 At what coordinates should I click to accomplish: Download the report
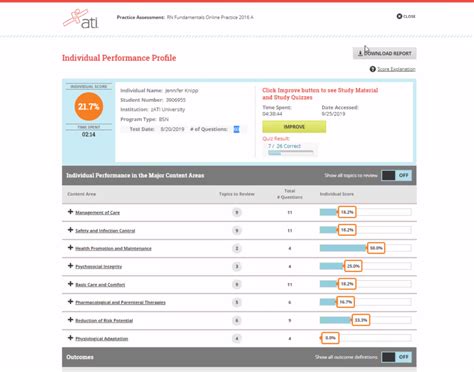pos(384,53)
